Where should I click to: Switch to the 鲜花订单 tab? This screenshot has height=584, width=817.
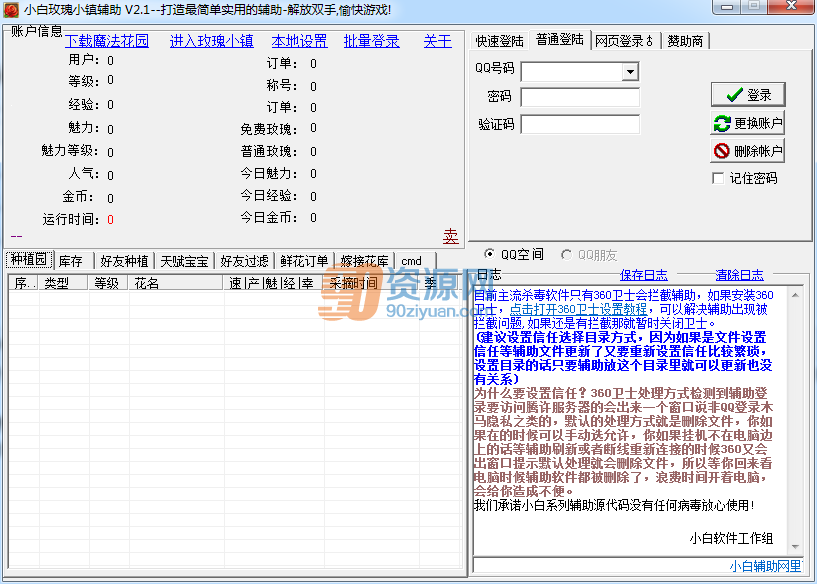click(304, 261)
